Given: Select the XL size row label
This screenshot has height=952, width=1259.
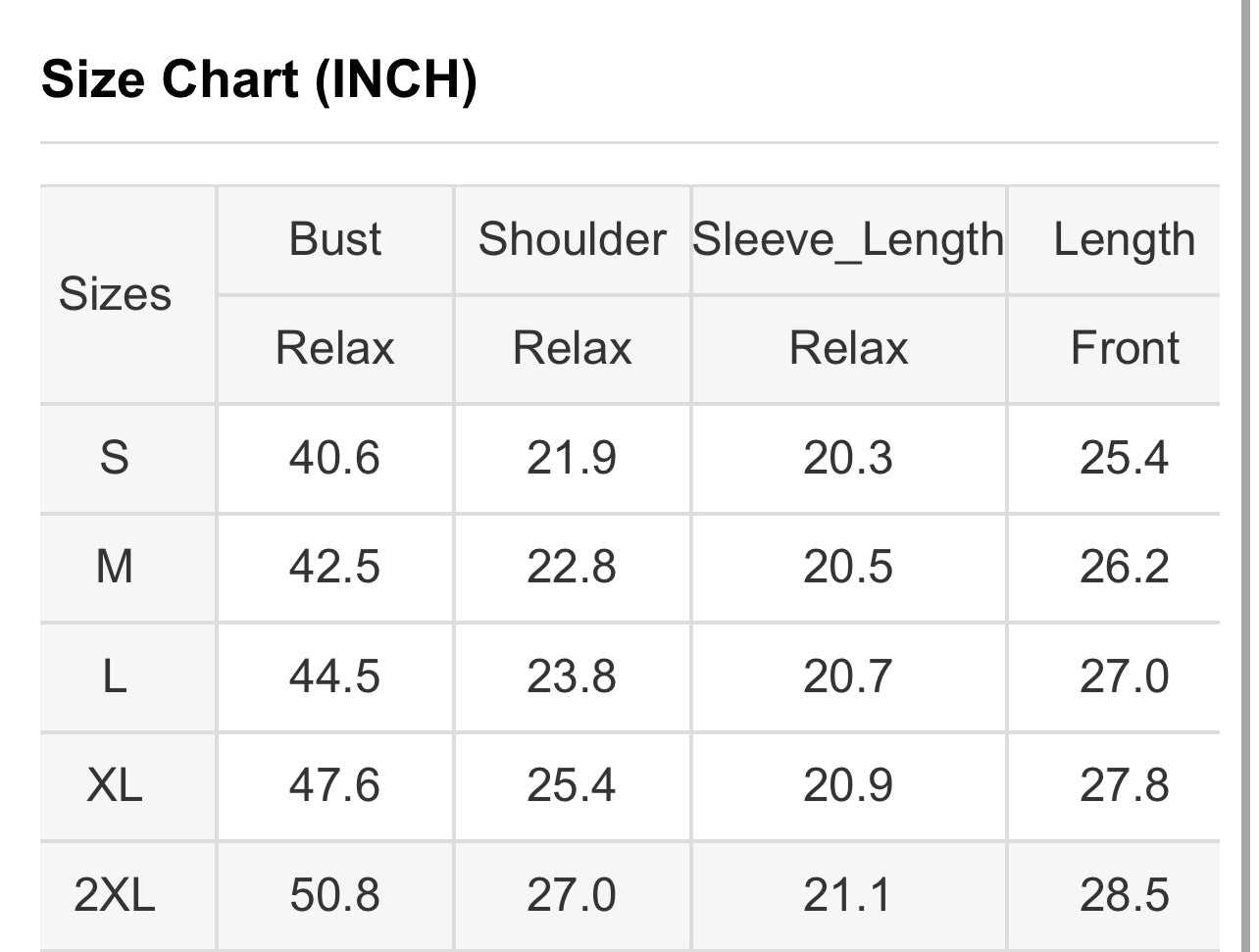Looking at the screenshot, I should (115, 785).
